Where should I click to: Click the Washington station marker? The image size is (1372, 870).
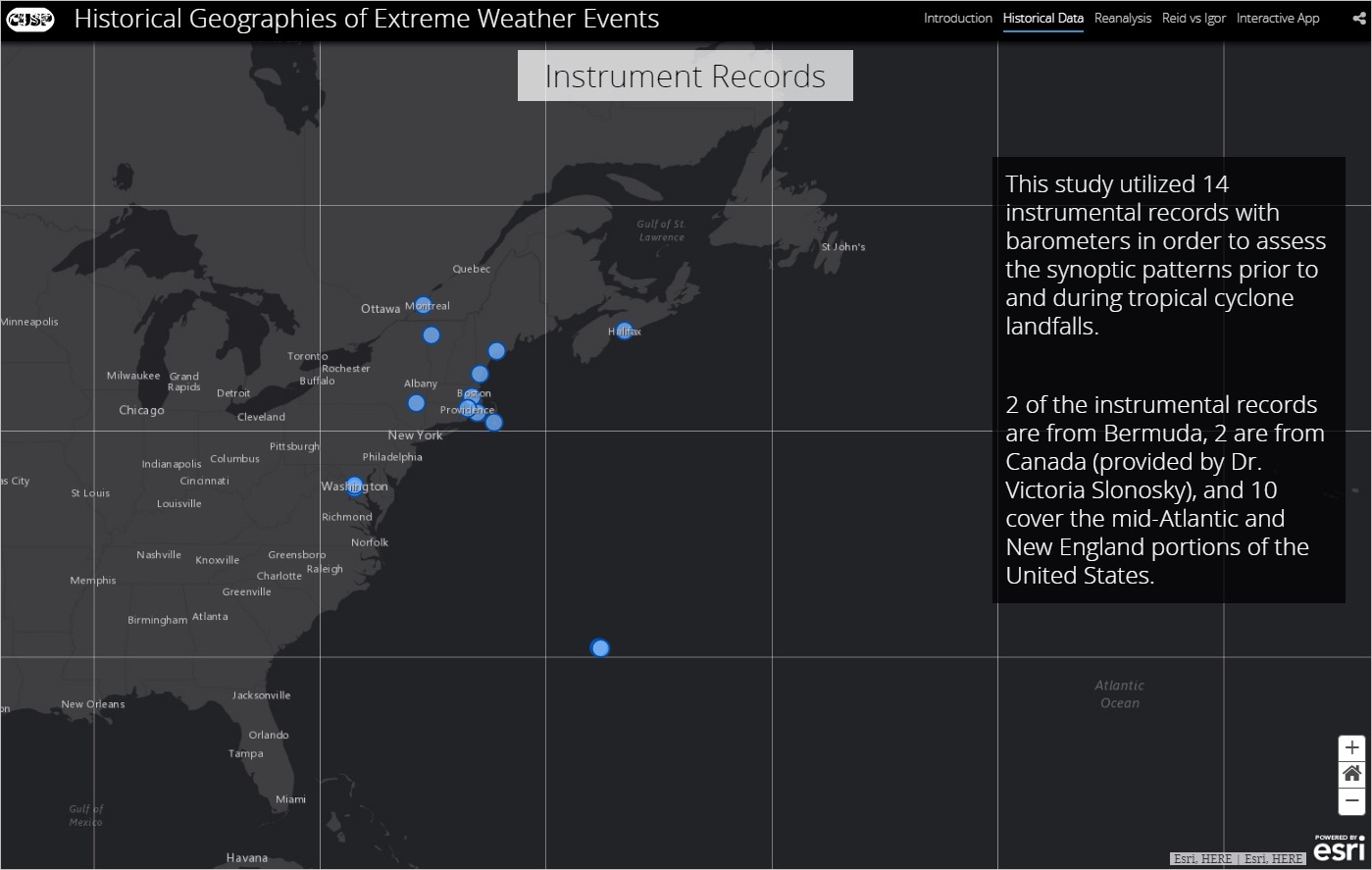(x=354, y=486)
